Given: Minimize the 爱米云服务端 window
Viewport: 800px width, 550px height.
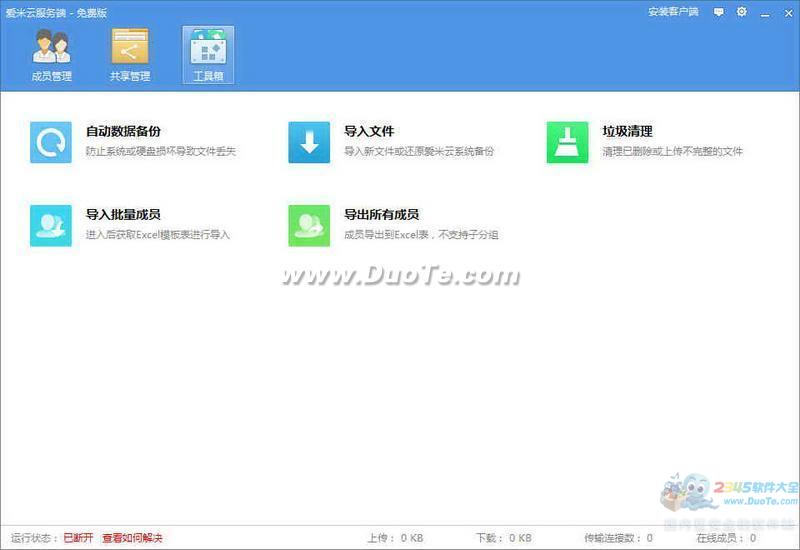Looking at the screenshot, I should (x=765, y=12).
